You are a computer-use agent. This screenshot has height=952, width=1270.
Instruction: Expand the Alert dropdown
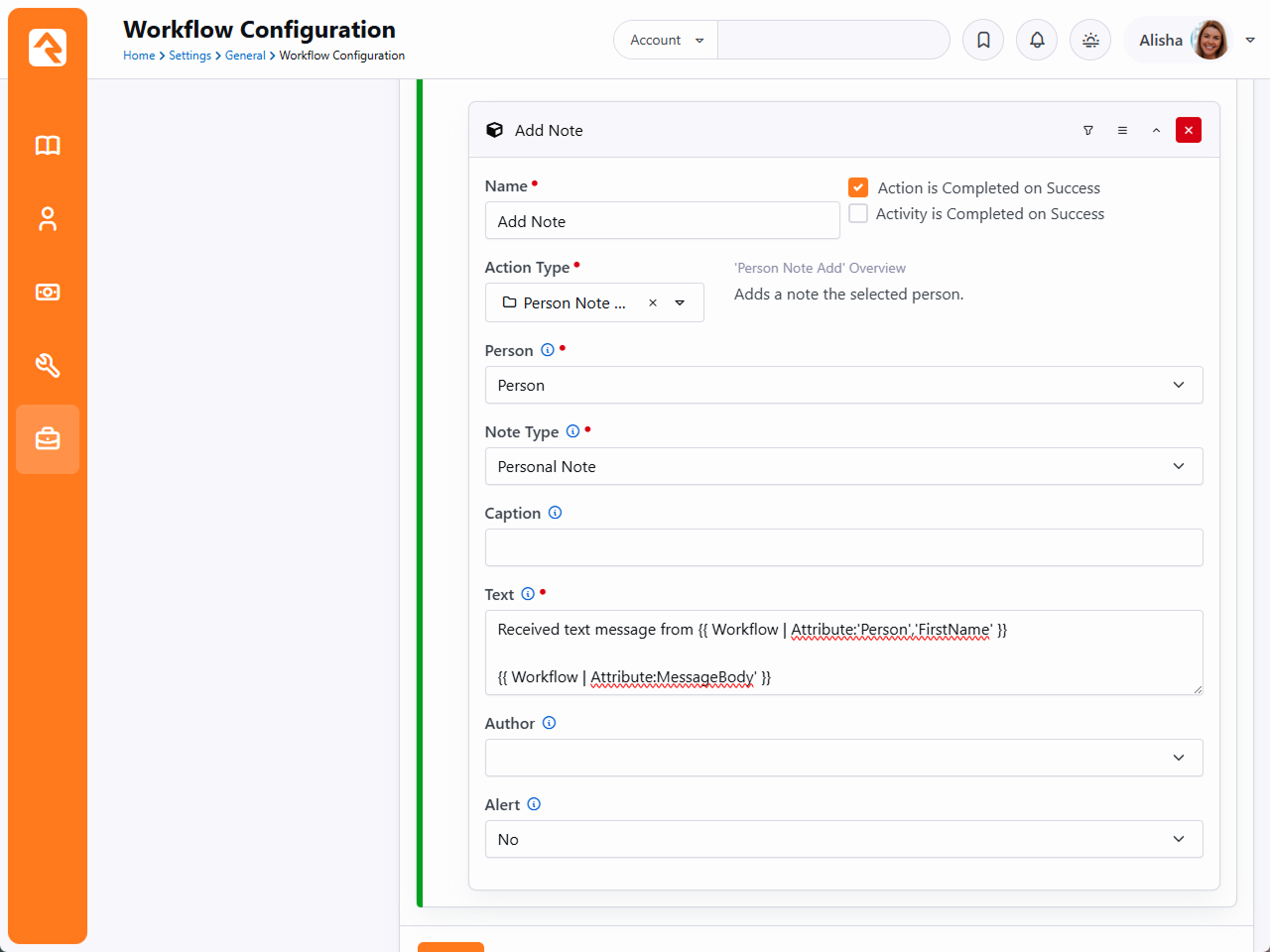[843, 840]
